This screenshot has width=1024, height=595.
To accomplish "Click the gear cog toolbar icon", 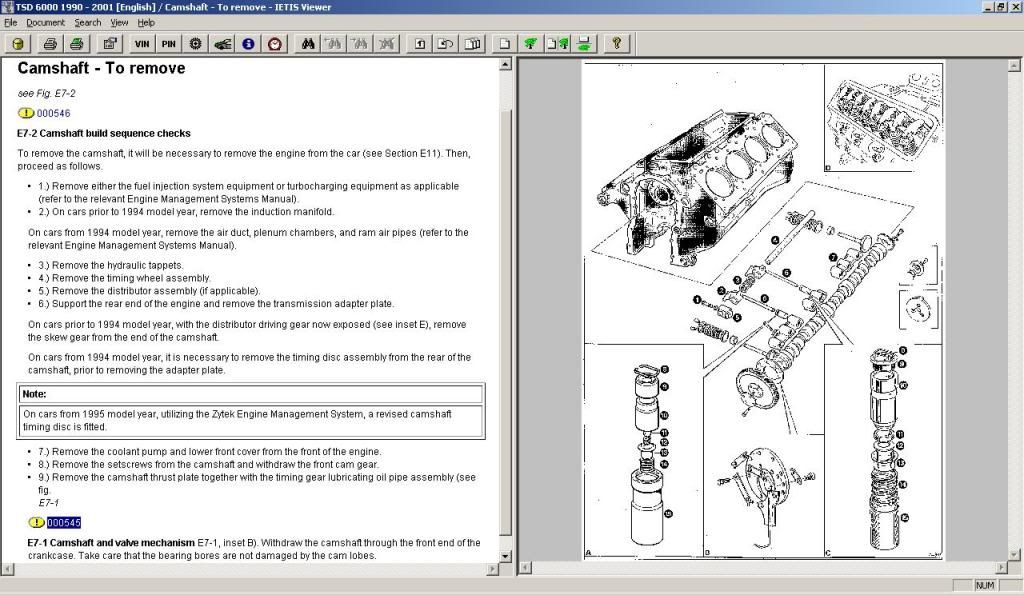I will pos(195,44).
